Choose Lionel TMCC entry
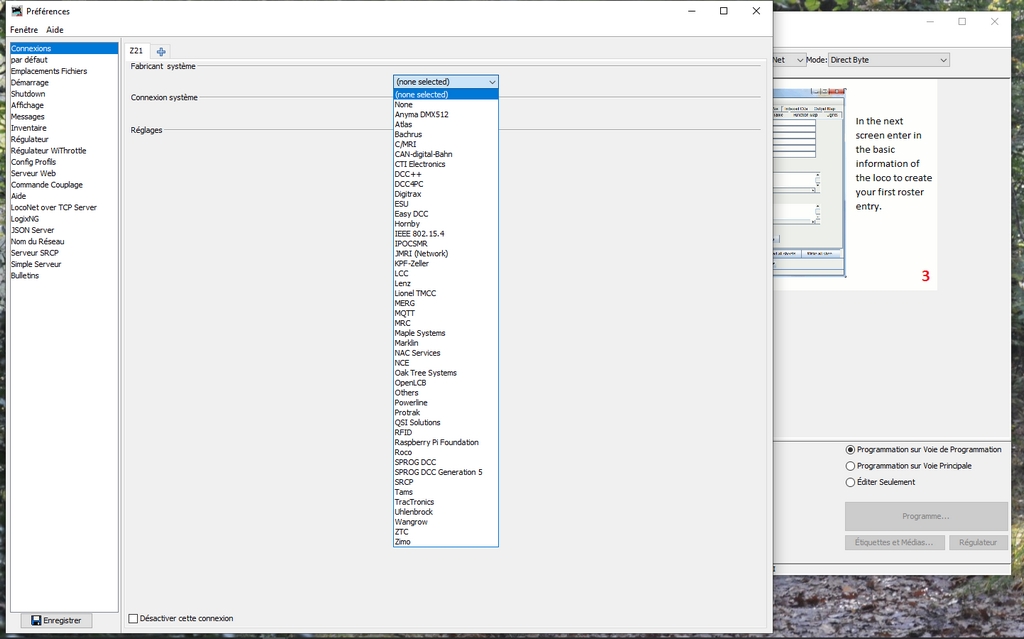This screenshot has width=1024, height=639. (x=445, y=293)
